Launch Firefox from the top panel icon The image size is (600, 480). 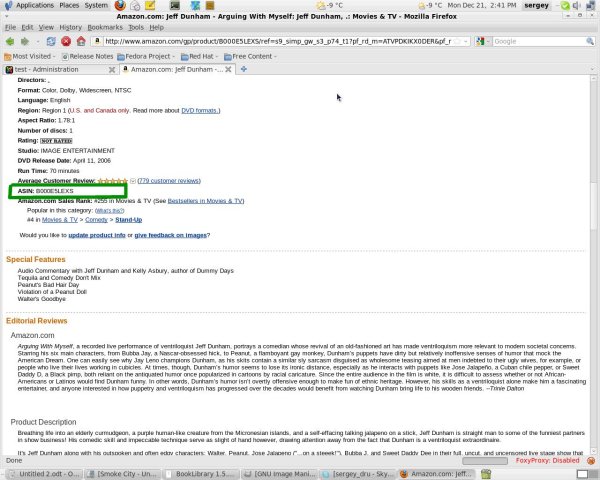coord(120,5)
